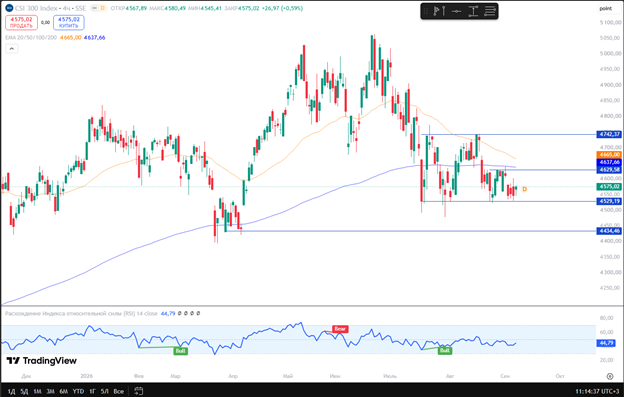
Task: Open the go-to-date calendar icon
Action: pos(138,391)
